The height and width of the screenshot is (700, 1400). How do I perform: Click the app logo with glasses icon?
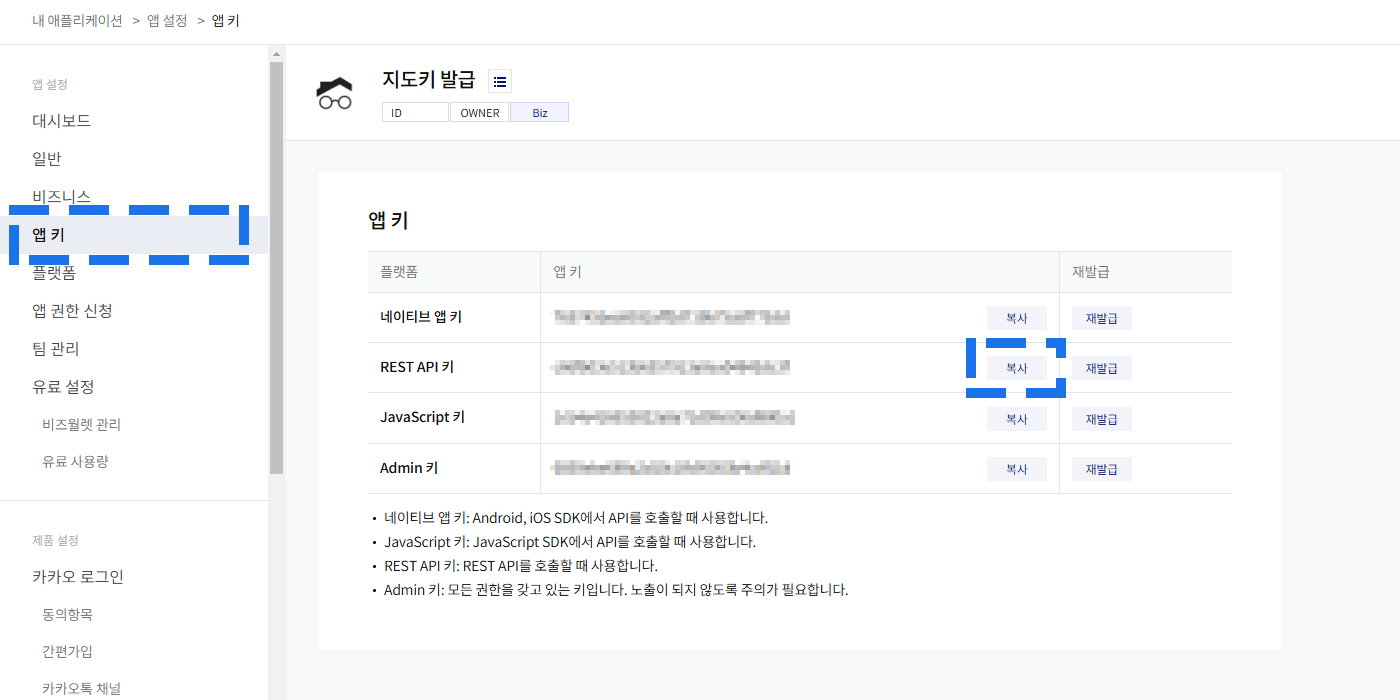coord(334,93)
